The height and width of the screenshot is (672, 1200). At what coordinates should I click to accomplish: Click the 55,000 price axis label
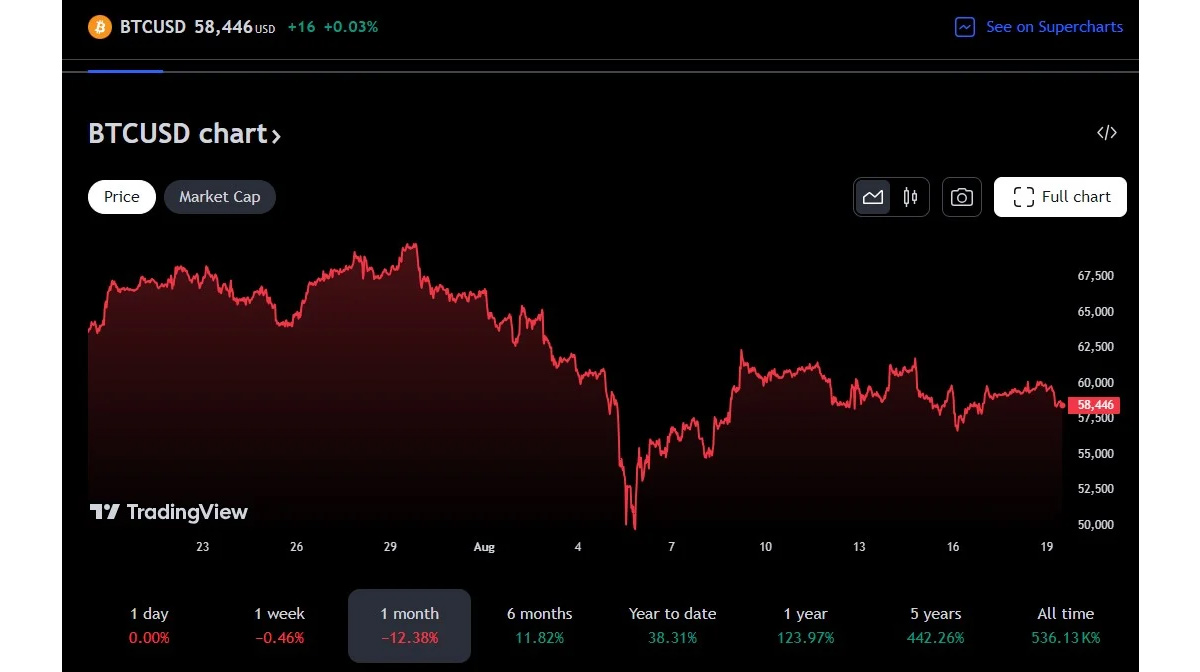pos(1096,453)
